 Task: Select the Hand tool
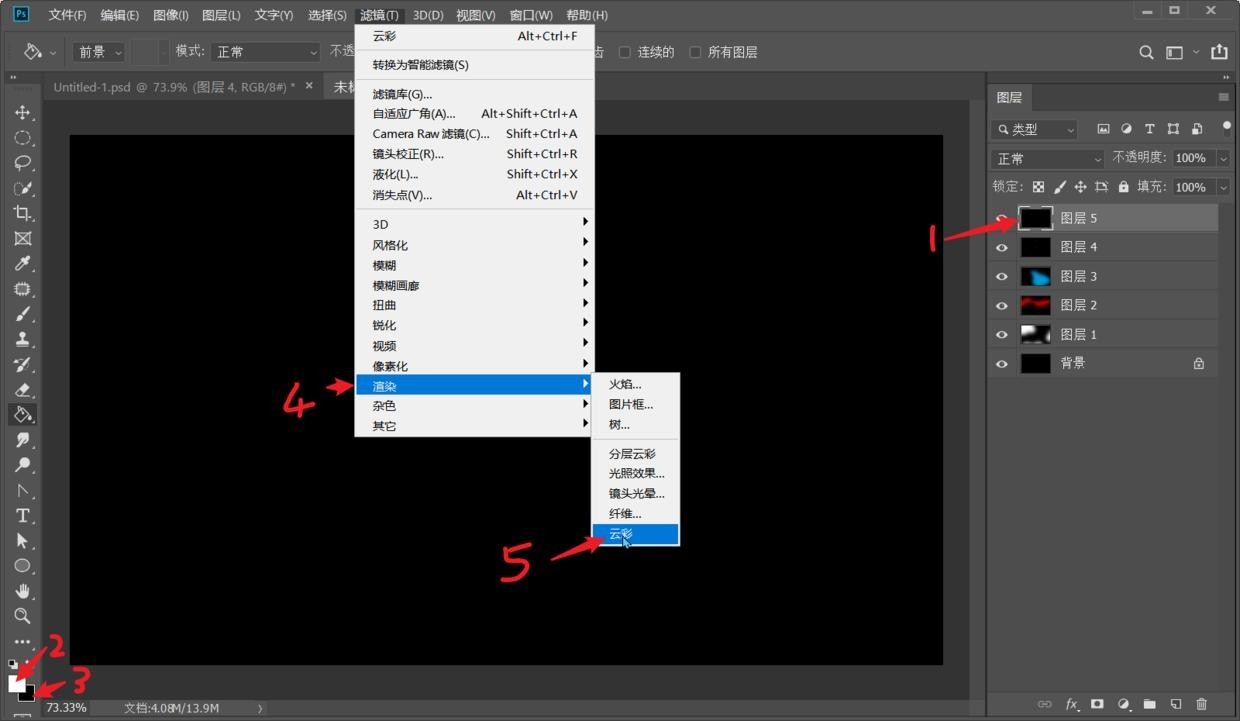(x=22, y=591)
